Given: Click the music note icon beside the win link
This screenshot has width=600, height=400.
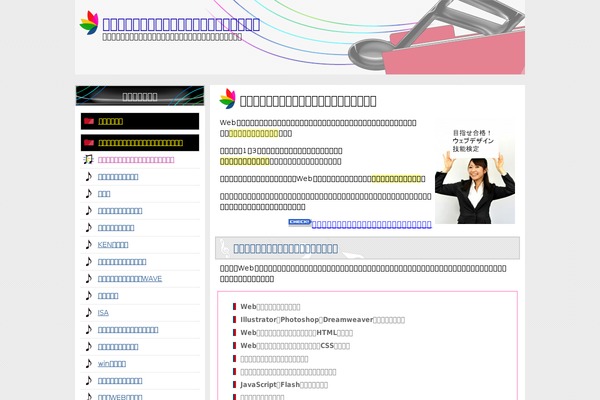Looking at the screenshot, I should coord(89,363).
